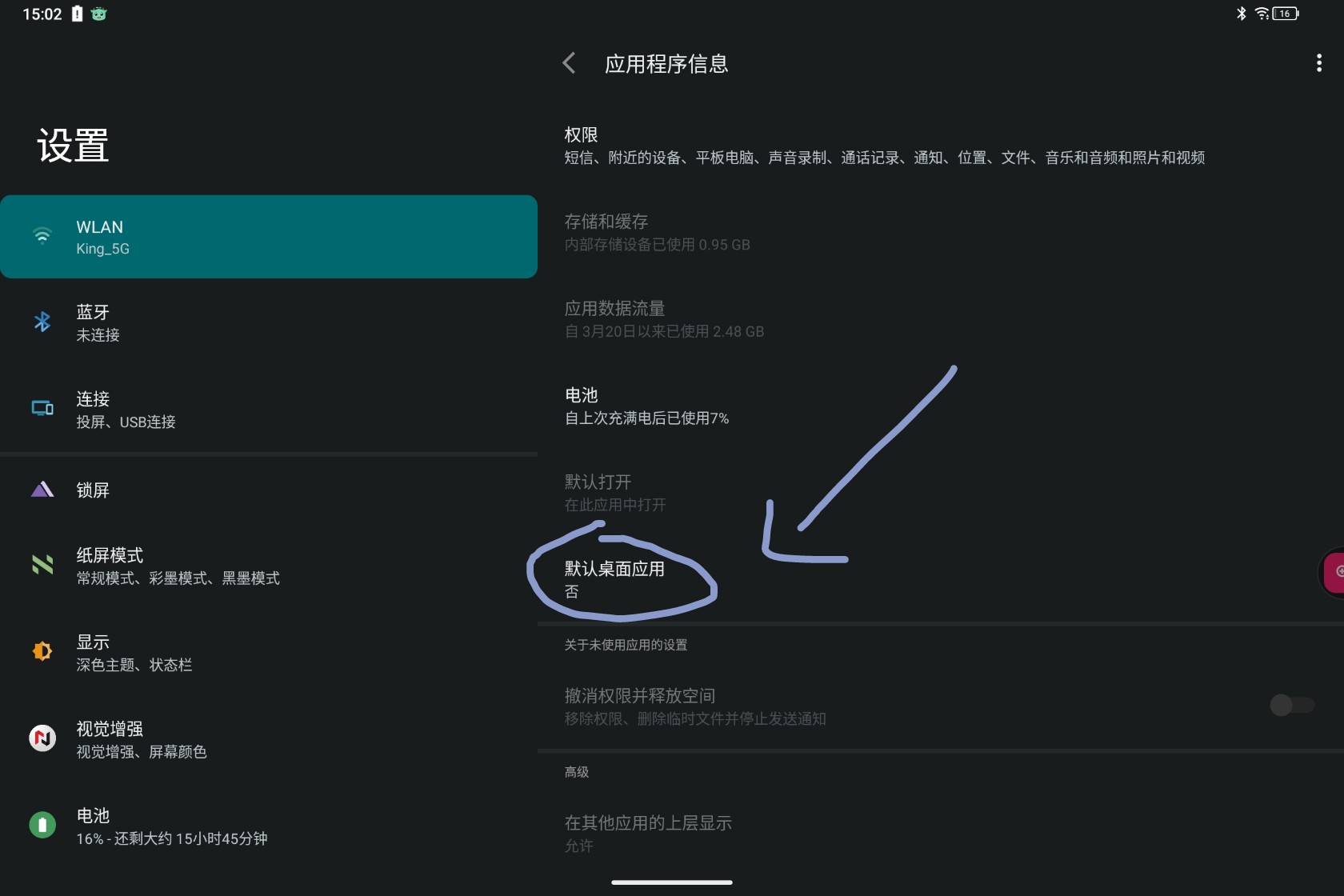Open 默认桌面应用 entry
This screenshot has width=1344, height=896.
(x=941, y=579)
